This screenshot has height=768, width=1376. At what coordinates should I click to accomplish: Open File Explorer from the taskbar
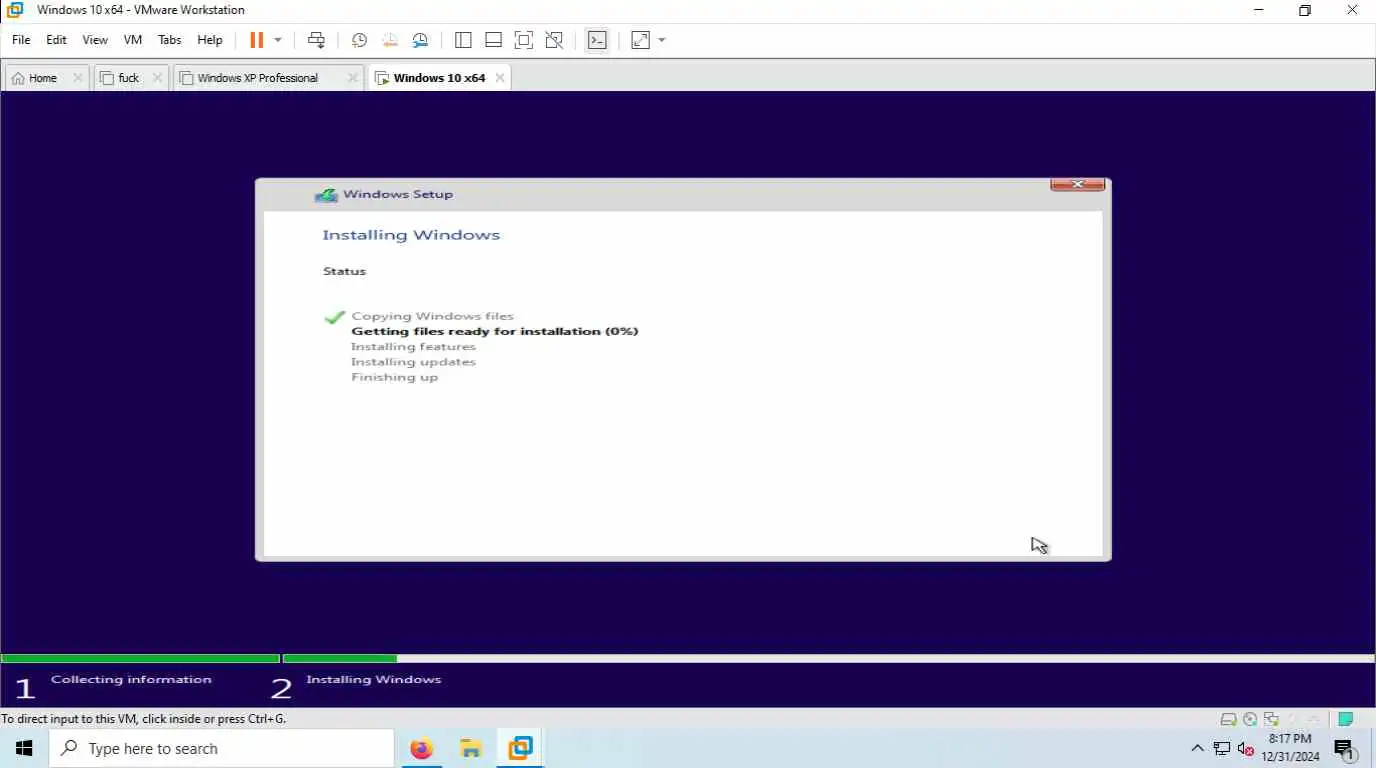[x=471, y=748]
